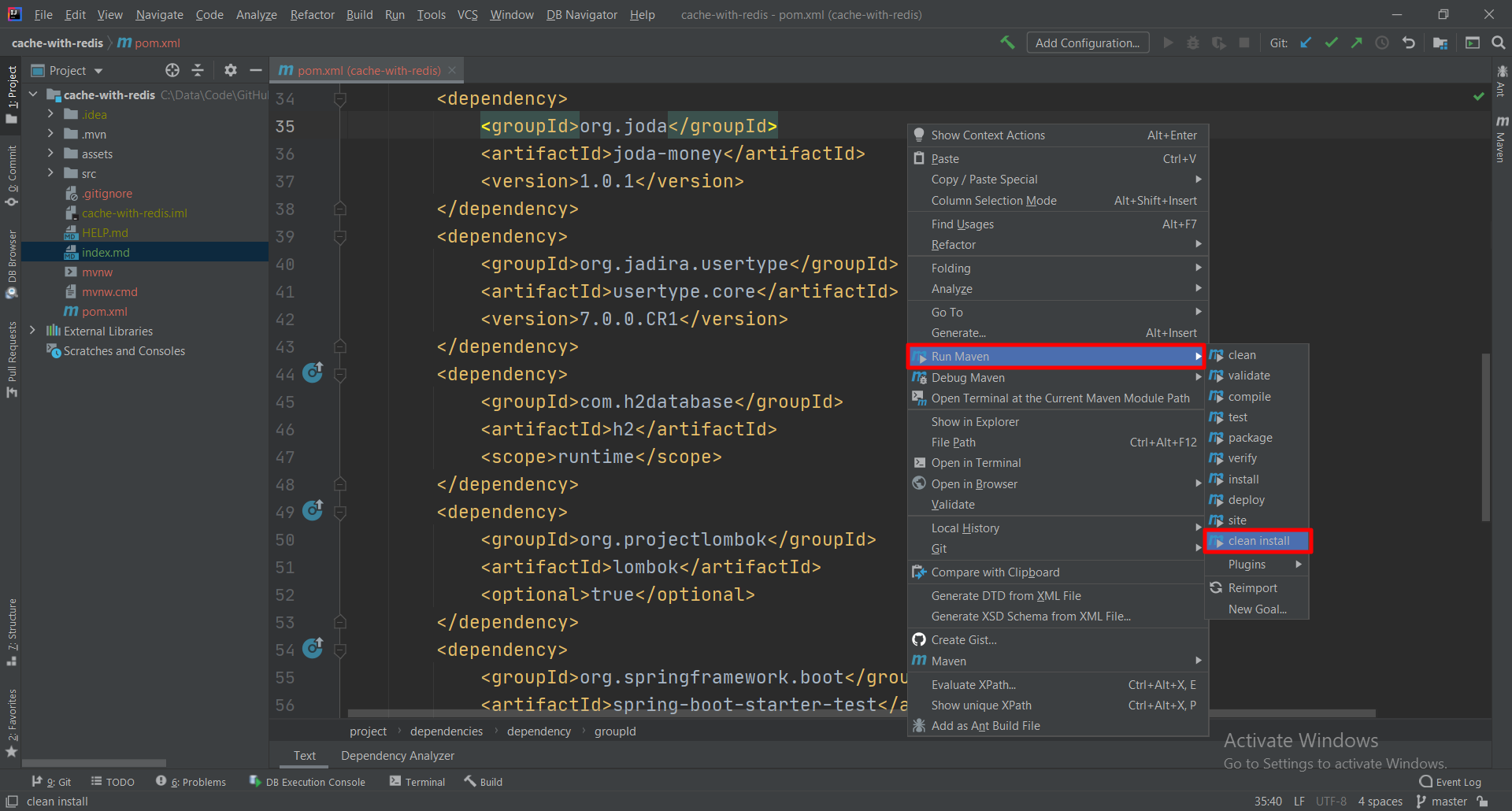Expand the assets folder
The width and height of the screenshot is (1512, 811).
point(50,154)
